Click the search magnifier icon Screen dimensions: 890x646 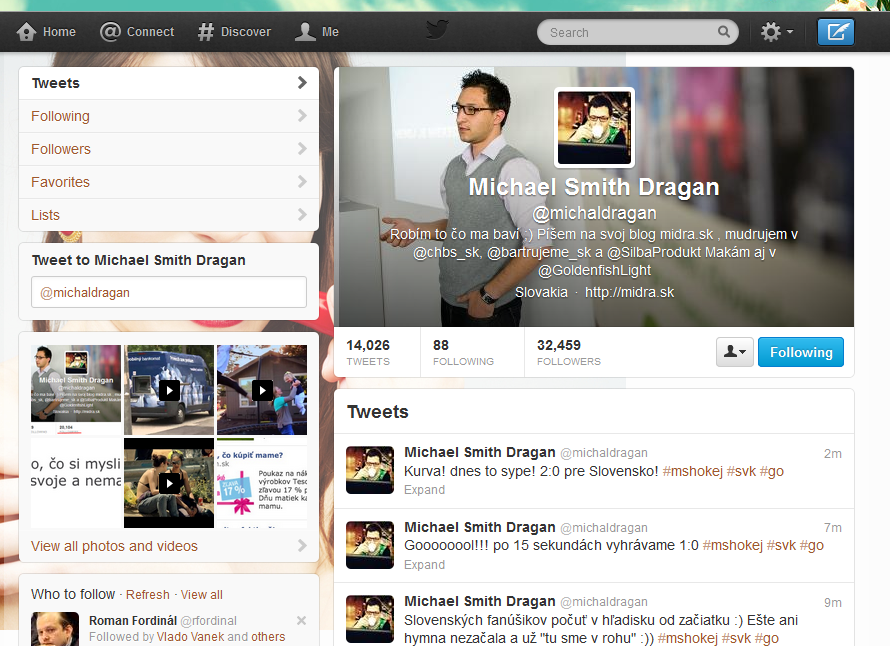(x=724, y=32)
